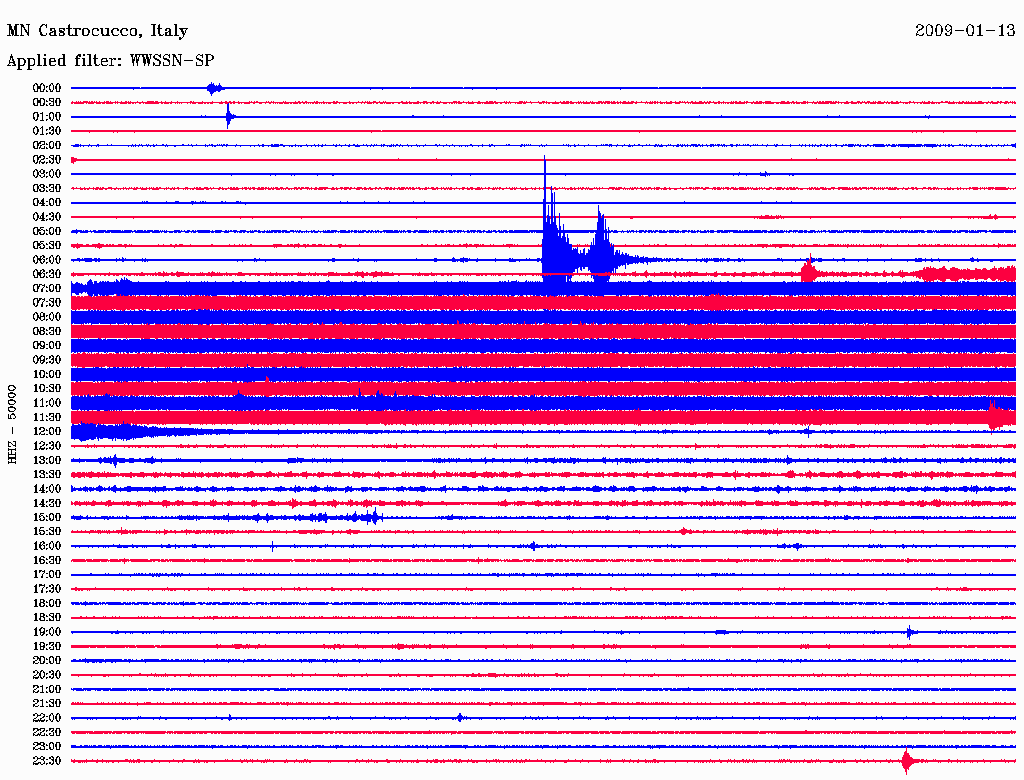Click the vertical axis label 'HHZ - 50000'

click(12, 425)
